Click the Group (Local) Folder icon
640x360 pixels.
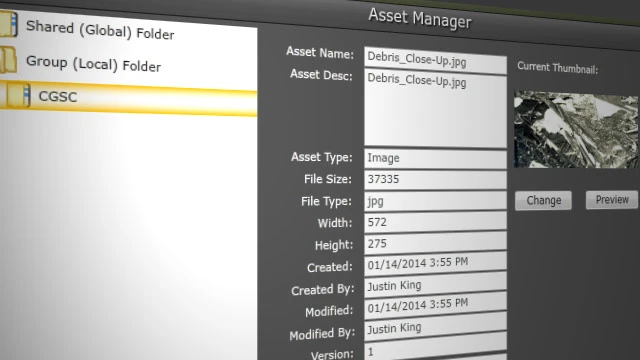pos(8,60)
